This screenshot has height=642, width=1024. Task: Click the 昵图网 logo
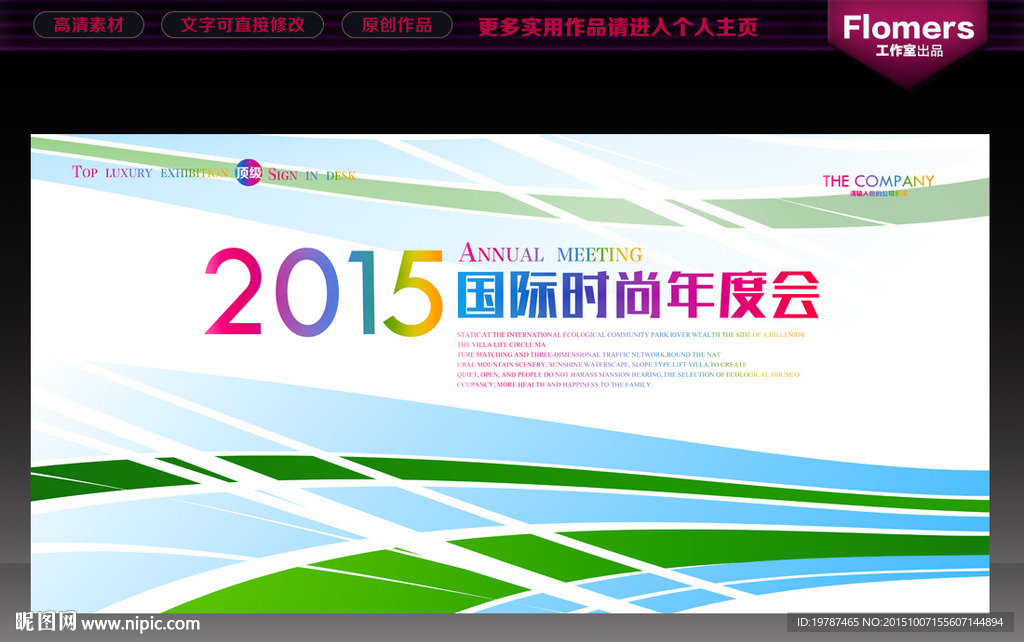pyautogui.click(x=46, y=622)
